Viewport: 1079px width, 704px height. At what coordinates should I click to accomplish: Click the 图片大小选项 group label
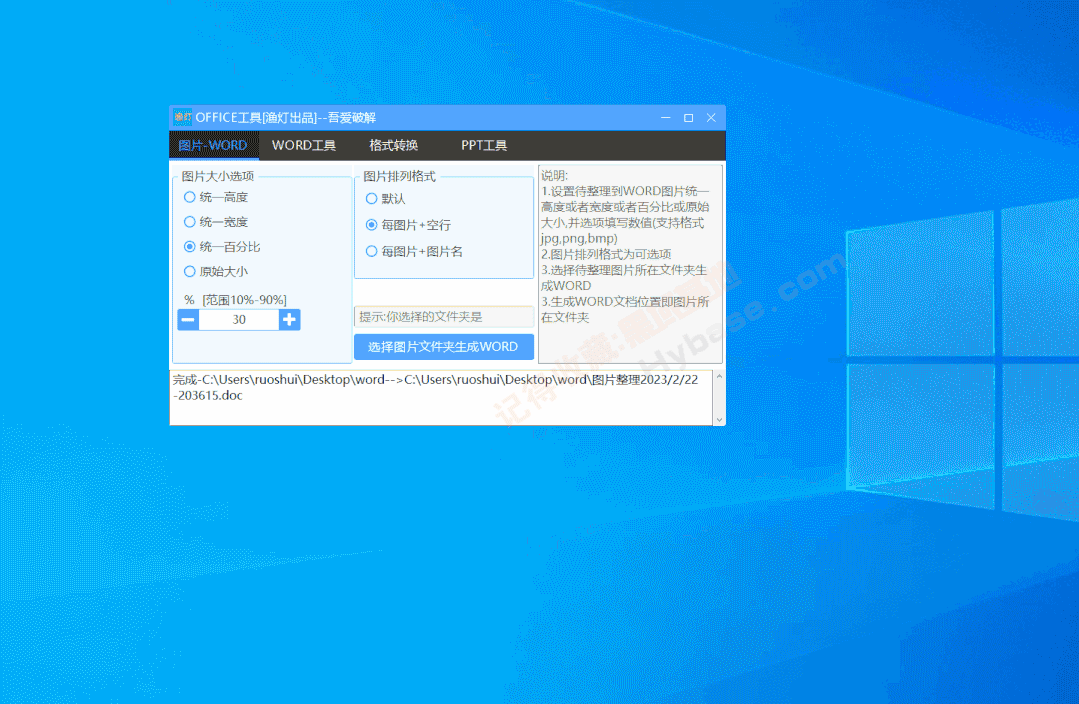point(217,176)
